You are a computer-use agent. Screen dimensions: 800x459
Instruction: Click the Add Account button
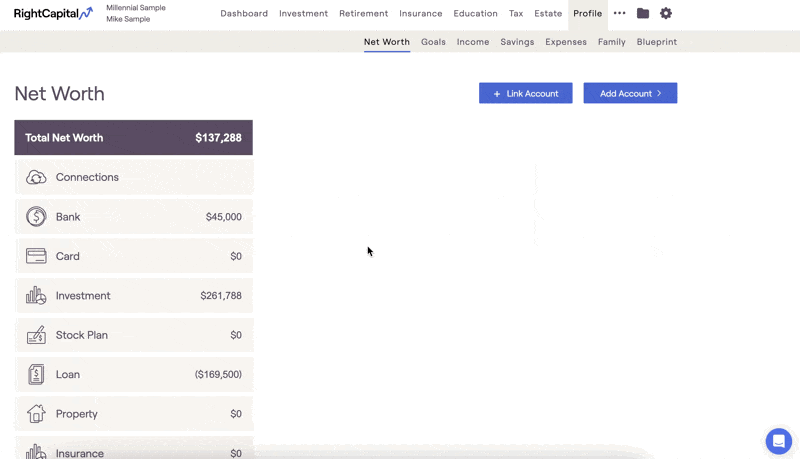(630, 93)
